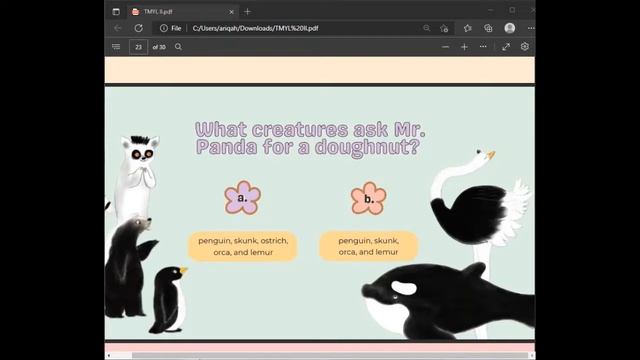Zoom out the PDF
Screen dimensions: 640x360
(445, 47)
